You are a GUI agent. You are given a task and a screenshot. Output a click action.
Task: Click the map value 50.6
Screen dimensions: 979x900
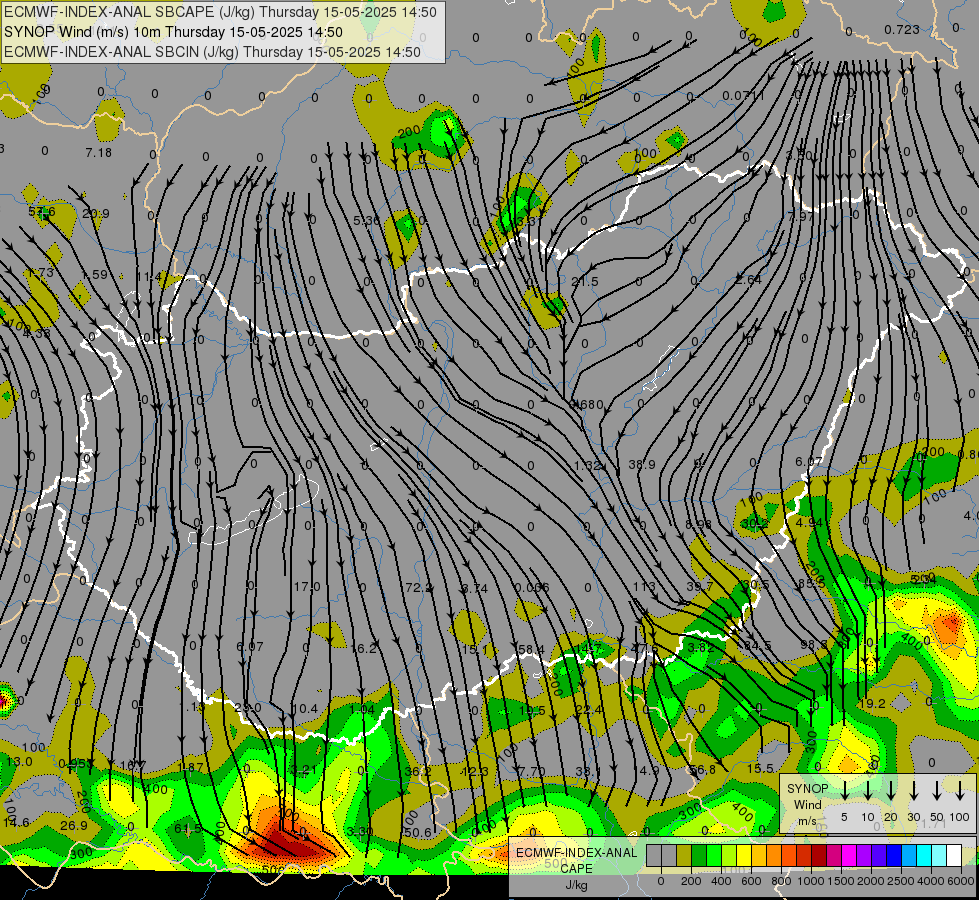(418, 833)
